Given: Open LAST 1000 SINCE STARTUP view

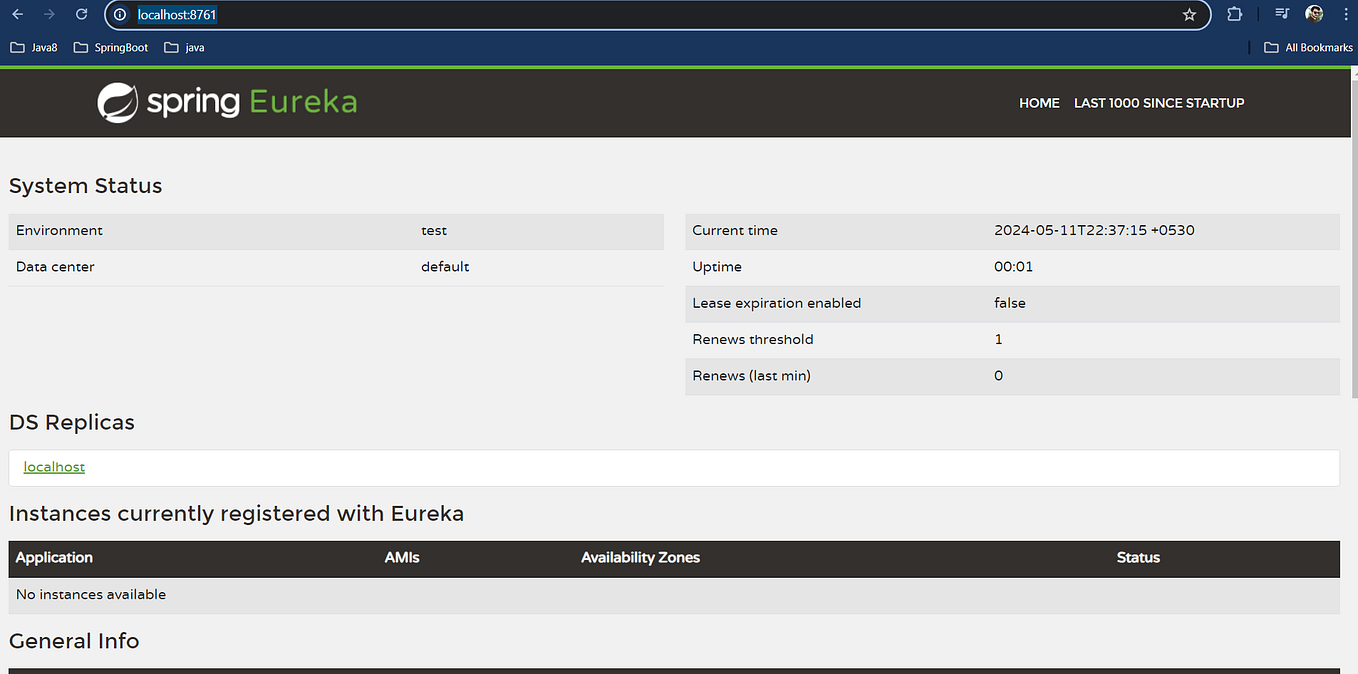Looking at the screenshot, I should pyautogui.click(x=1158, y=102).
